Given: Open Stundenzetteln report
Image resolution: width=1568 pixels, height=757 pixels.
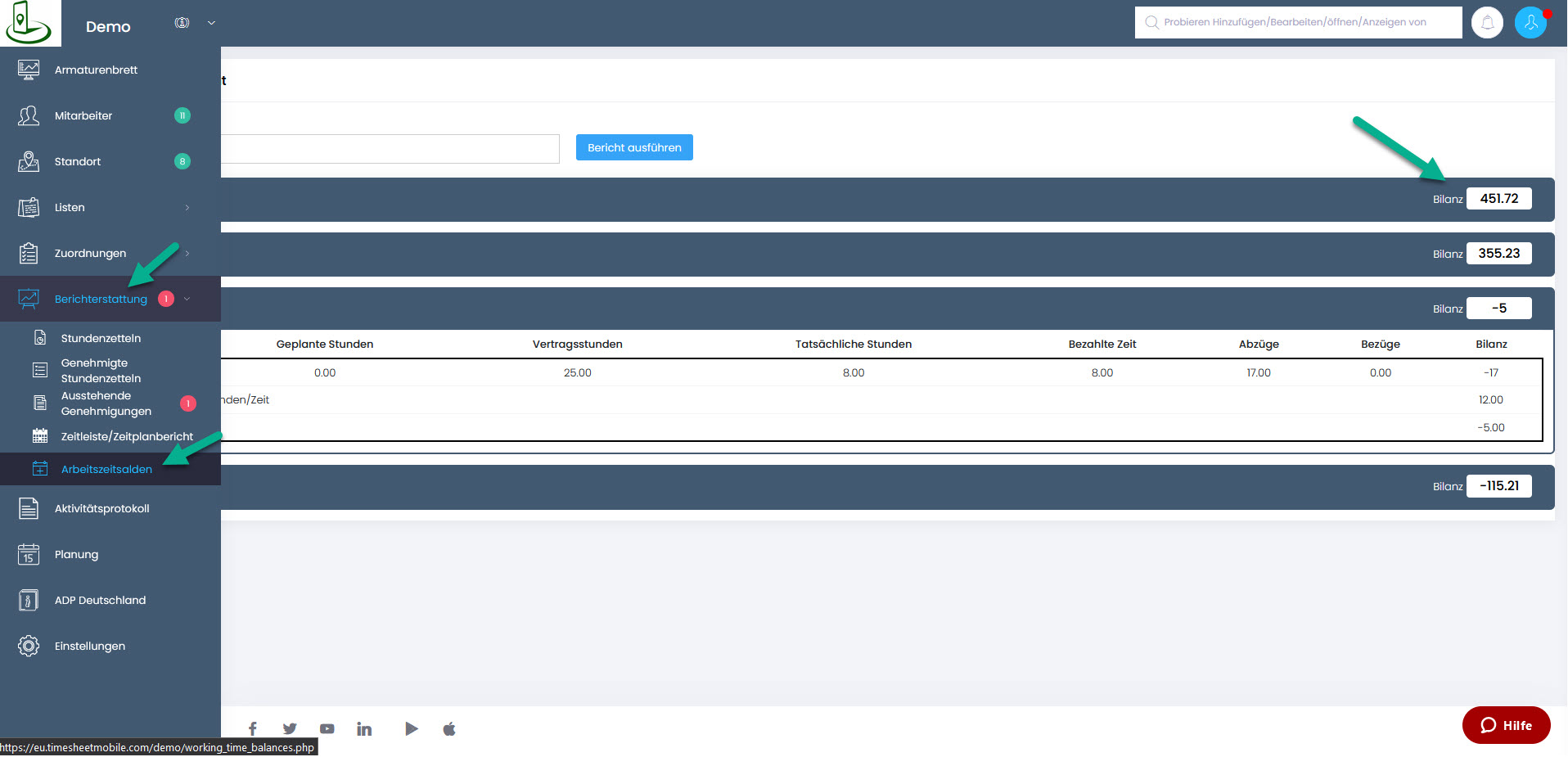Looking at the screenshot, I should (x=101, y=338).
